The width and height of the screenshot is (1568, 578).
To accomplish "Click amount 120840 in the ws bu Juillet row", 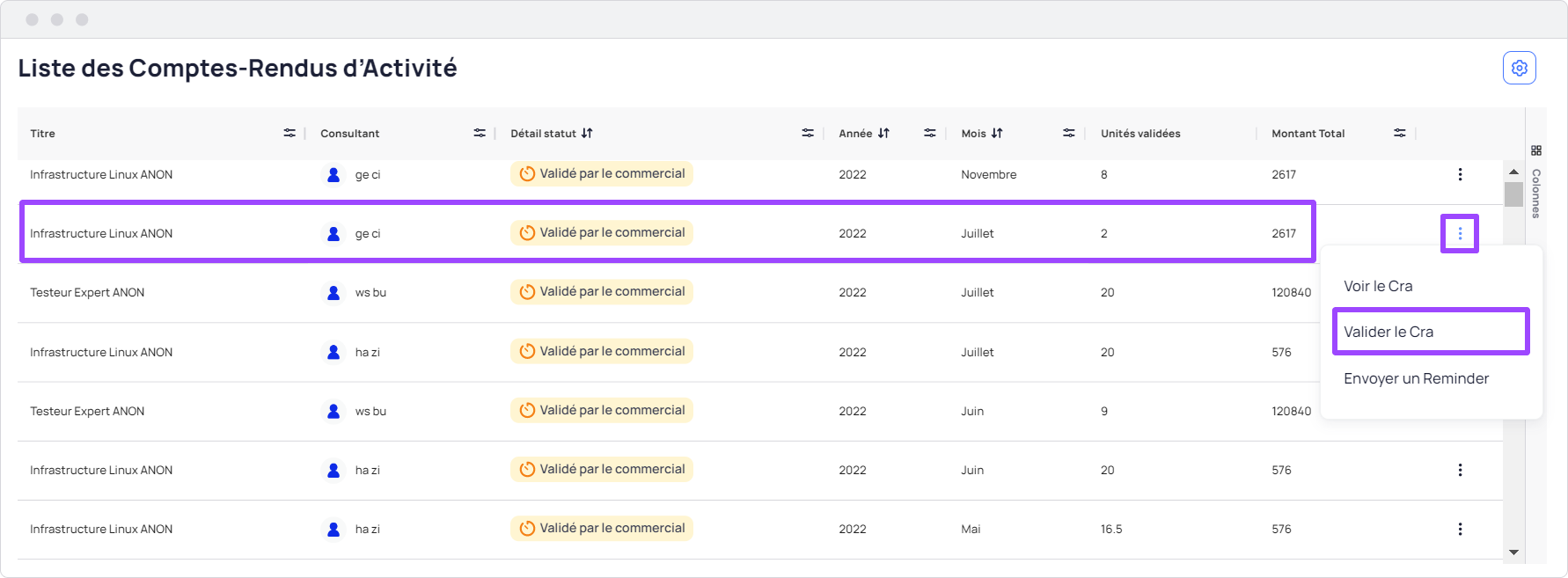I will click(x=1291, y=292).
